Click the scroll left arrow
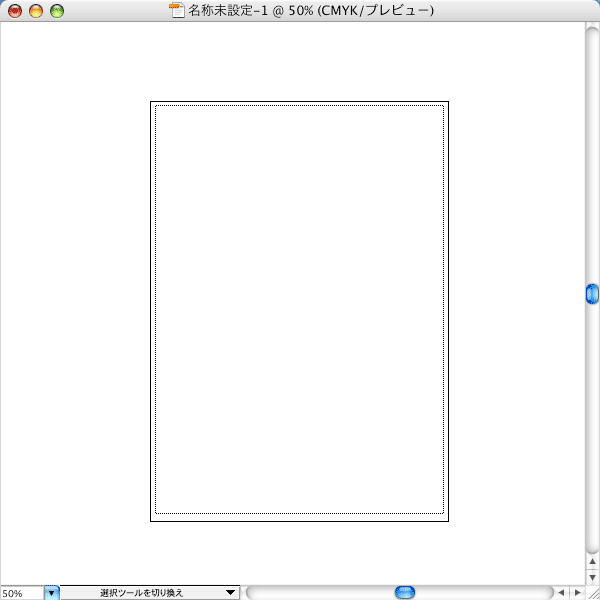Viewport: 600px width, 600px height. pyautogui.click(x=561, y=592)
